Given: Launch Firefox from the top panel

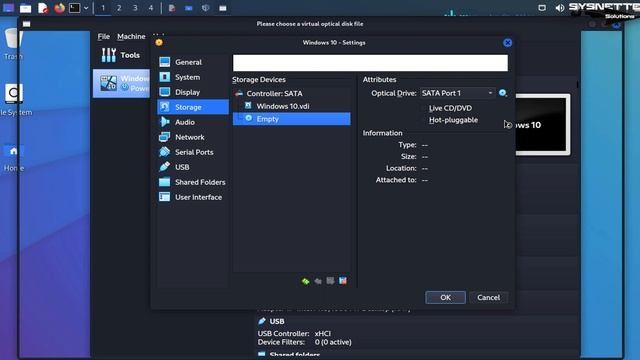Looking at the screenshot, I should coord(60,8).
